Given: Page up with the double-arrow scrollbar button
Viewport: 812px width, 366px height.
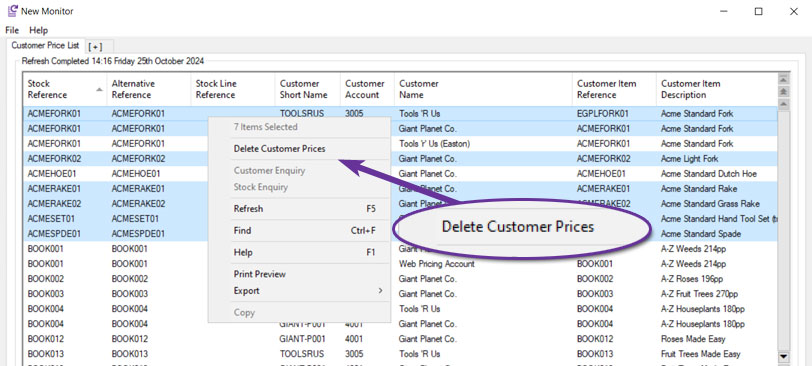Looking at the screenshot, I should coord(783,91).
